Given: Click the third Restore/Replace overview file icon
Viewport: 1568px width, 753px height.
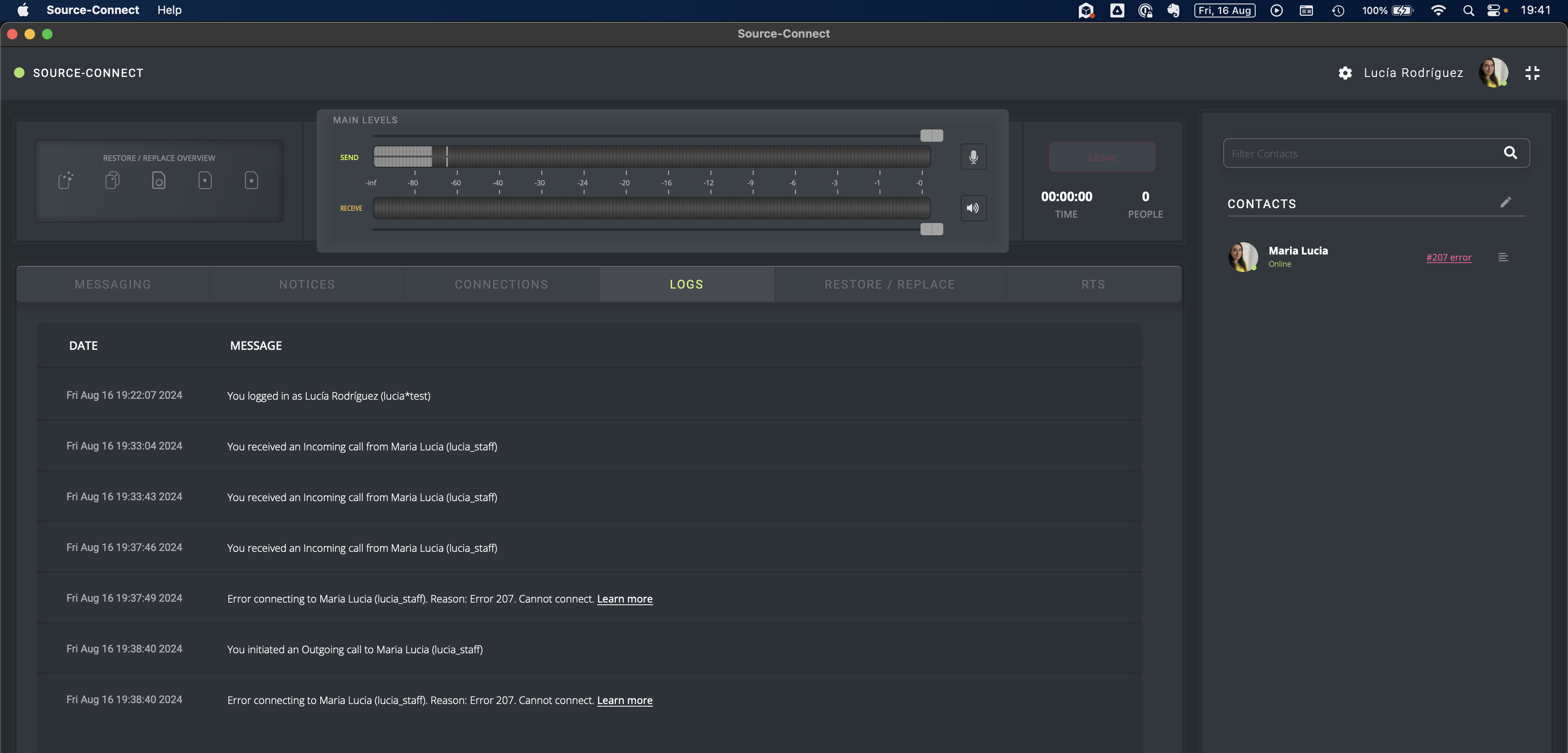Looking at the screenshot, I should point(158,181).
